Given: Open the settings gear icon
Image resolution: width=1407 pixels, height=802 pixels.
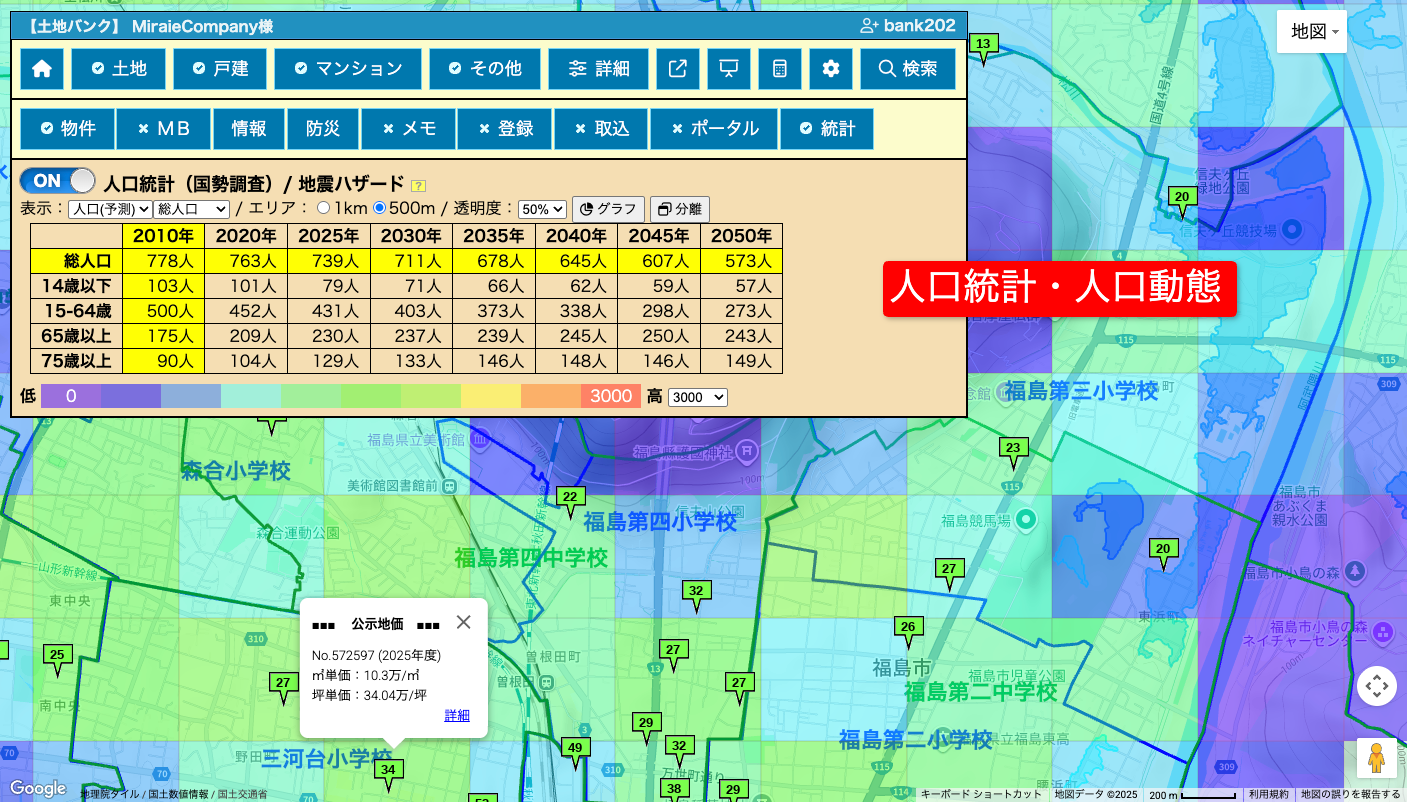Looking at the screenshot, I should pos(831,69).
